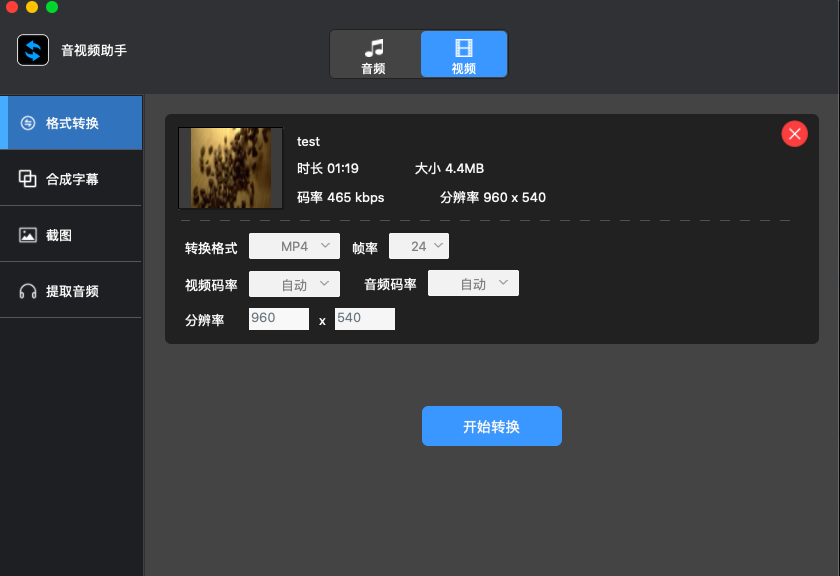Click the resolution height field showing 540
The width and height of the screenshot is (840, 576).
click(365, 319)
